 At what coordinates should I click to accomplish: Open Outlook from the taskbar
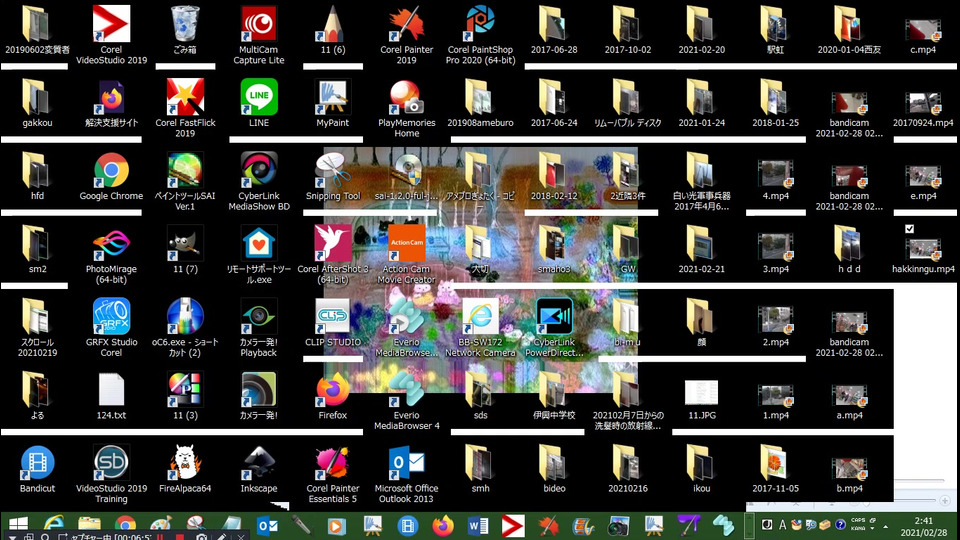point(267,525)
